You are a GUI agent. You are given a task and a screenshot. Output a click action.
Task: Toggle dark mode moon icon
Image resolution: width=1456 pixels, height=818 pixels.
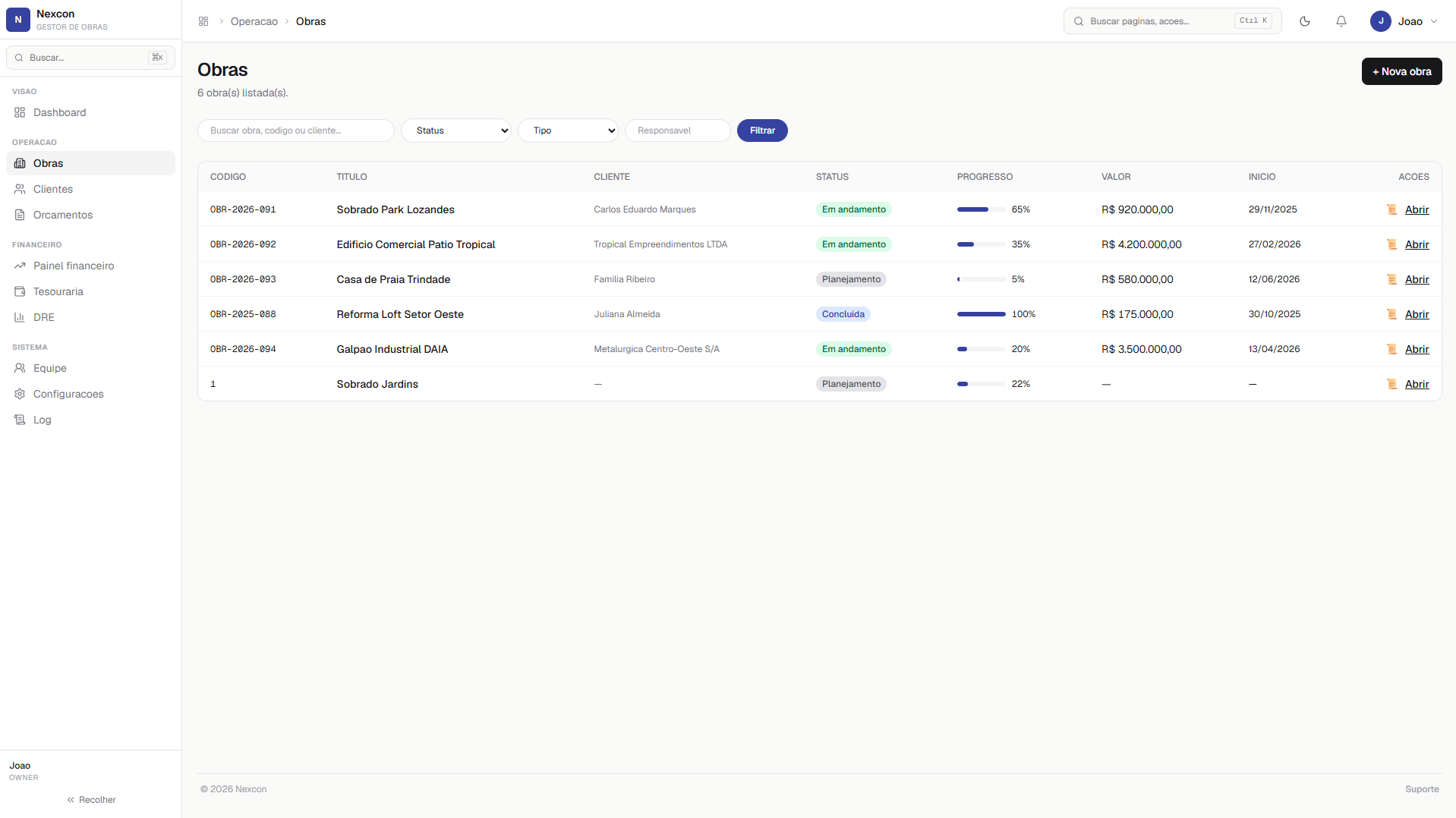point(1305,21)
